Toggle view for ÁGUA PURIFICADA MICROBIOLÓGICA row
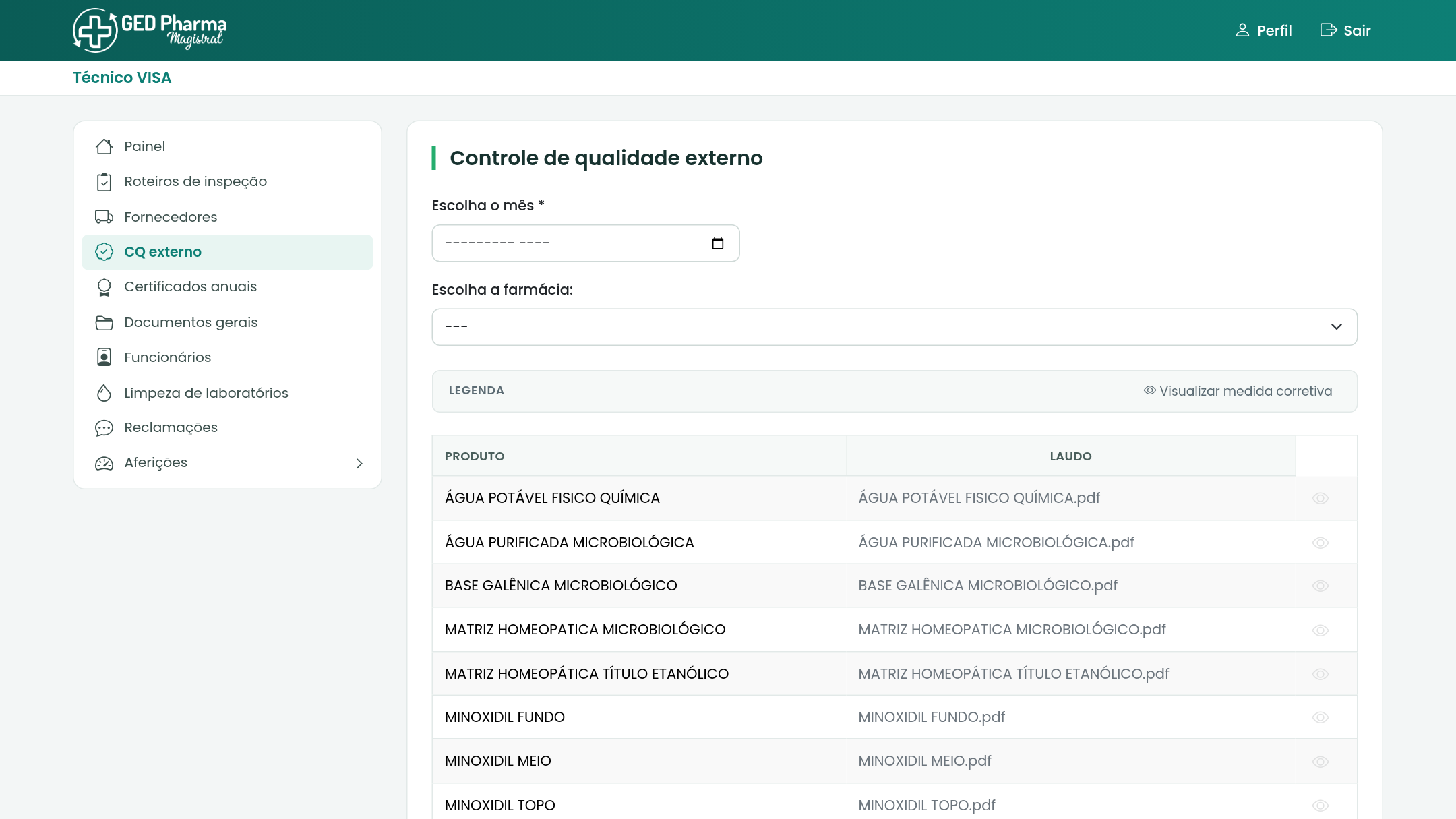This screenshot has width=1456, height=819. click(1321, 543)
